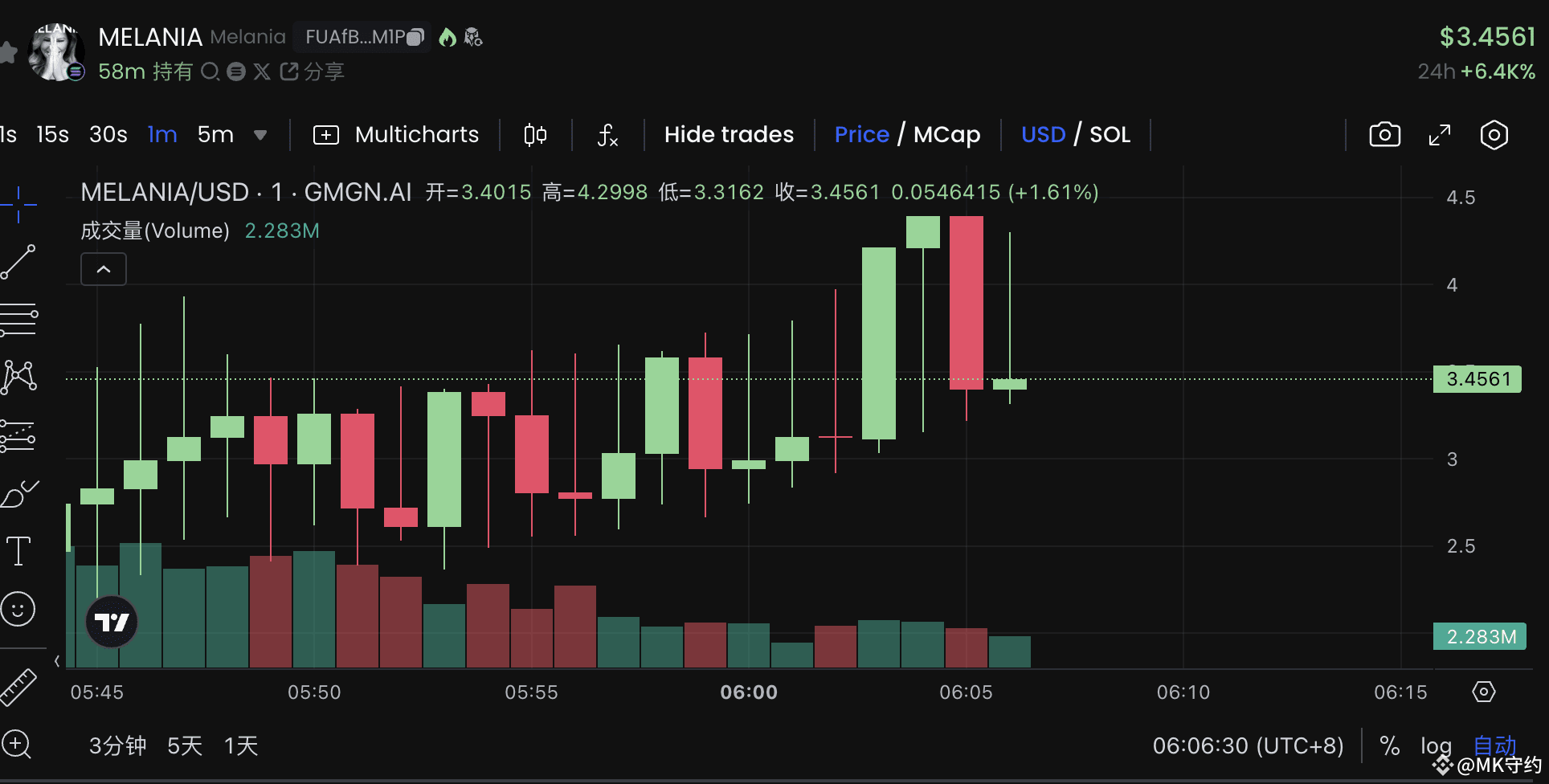Screen dimensions: 1549x784
Task: Switch chart to MCap mode
Action: tap(946, 134)
